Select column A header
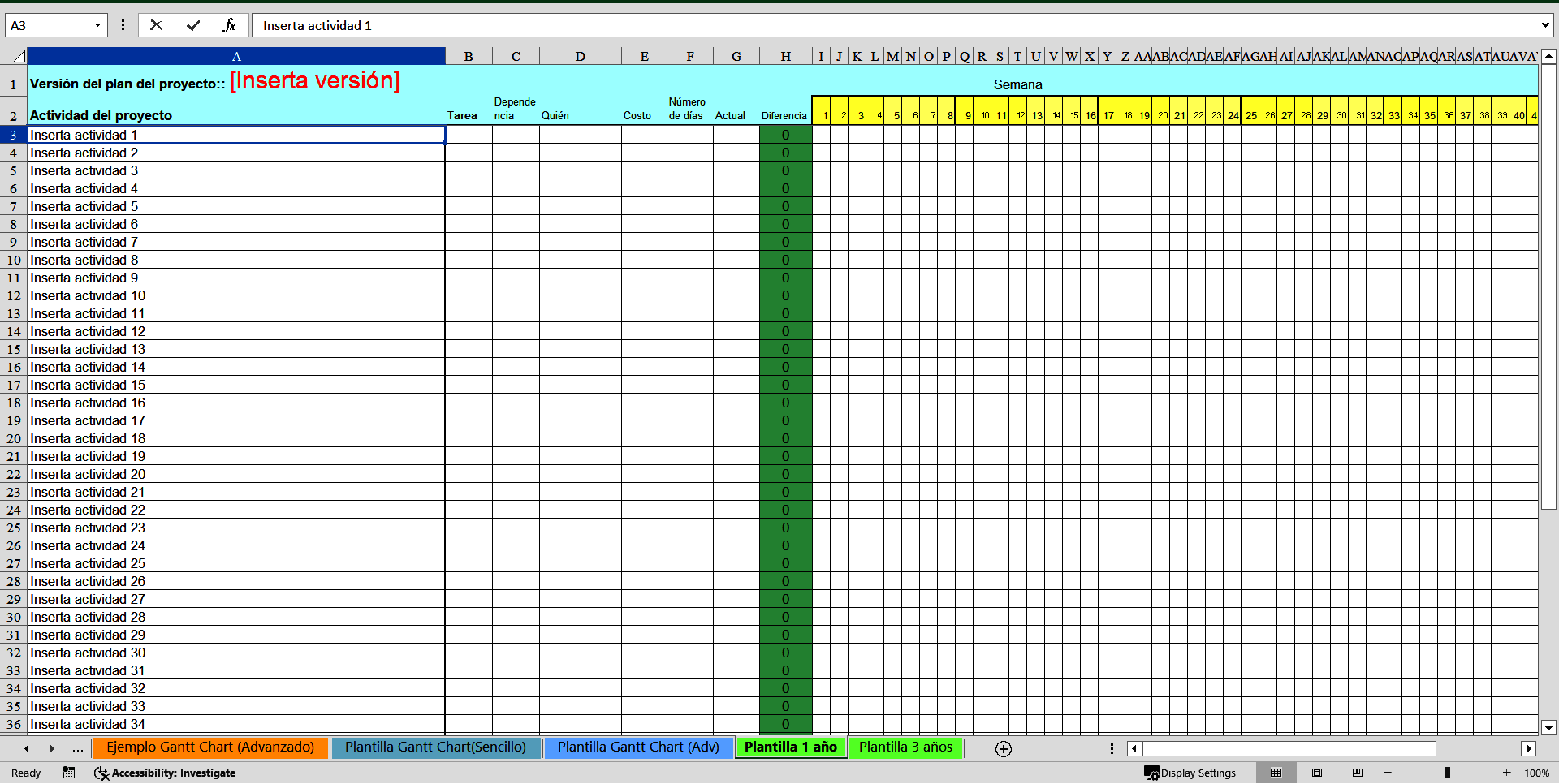The width and height of the screenshot is (1559, 784). (236, 56)
